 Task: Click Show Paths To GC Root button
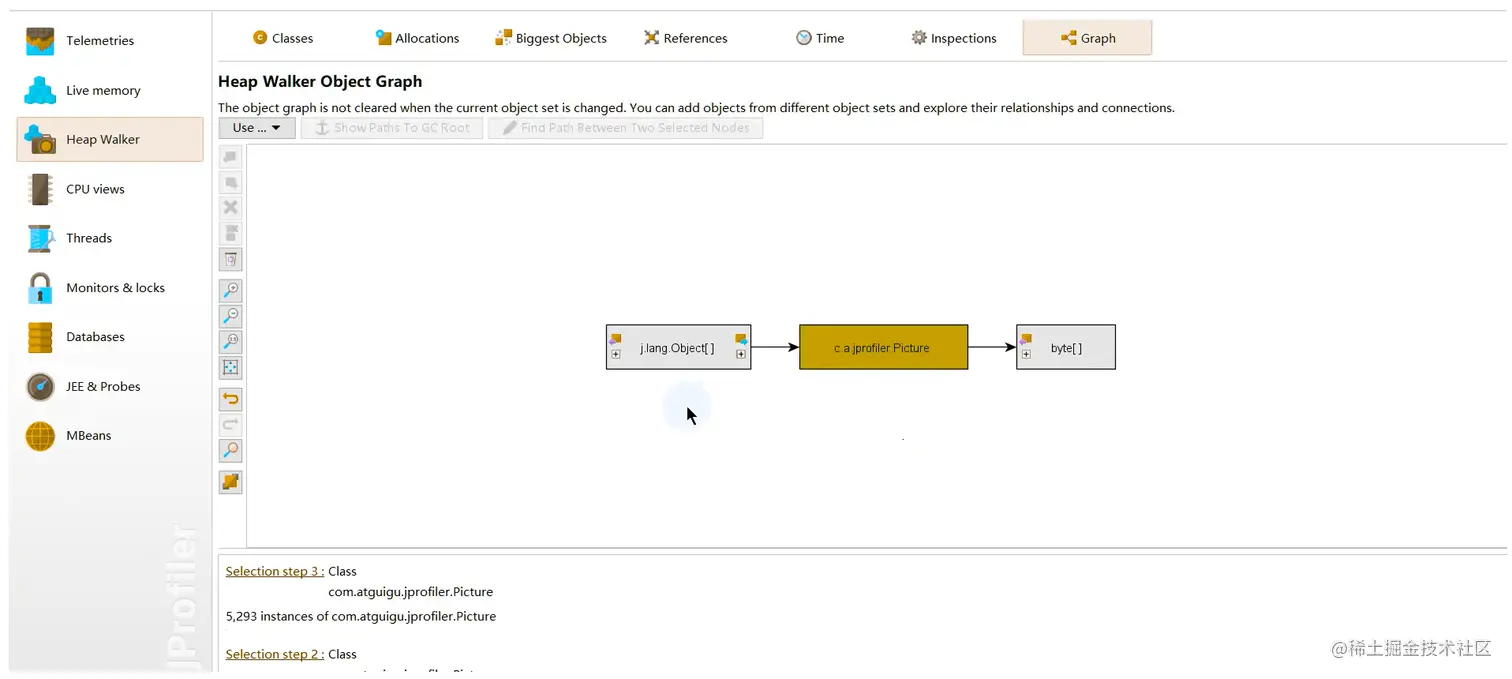[392, 128]
